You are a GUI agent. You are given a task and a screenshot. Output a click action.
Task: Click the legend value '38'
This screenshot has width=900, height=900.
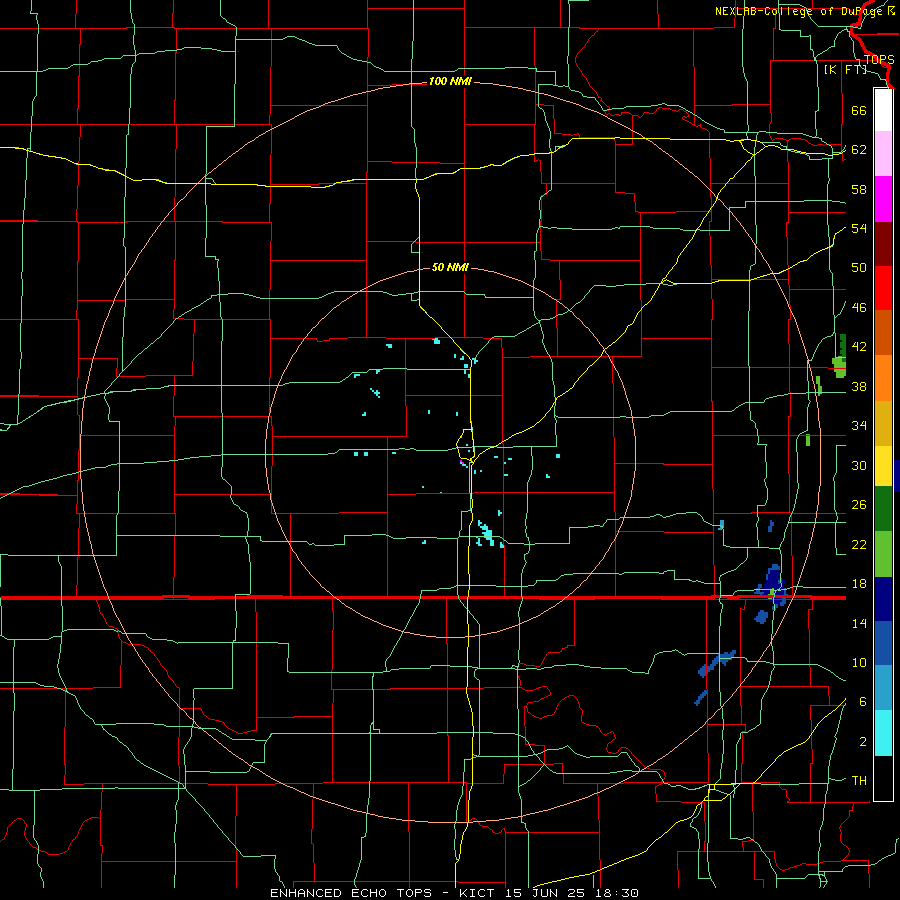tap(859, 387)
